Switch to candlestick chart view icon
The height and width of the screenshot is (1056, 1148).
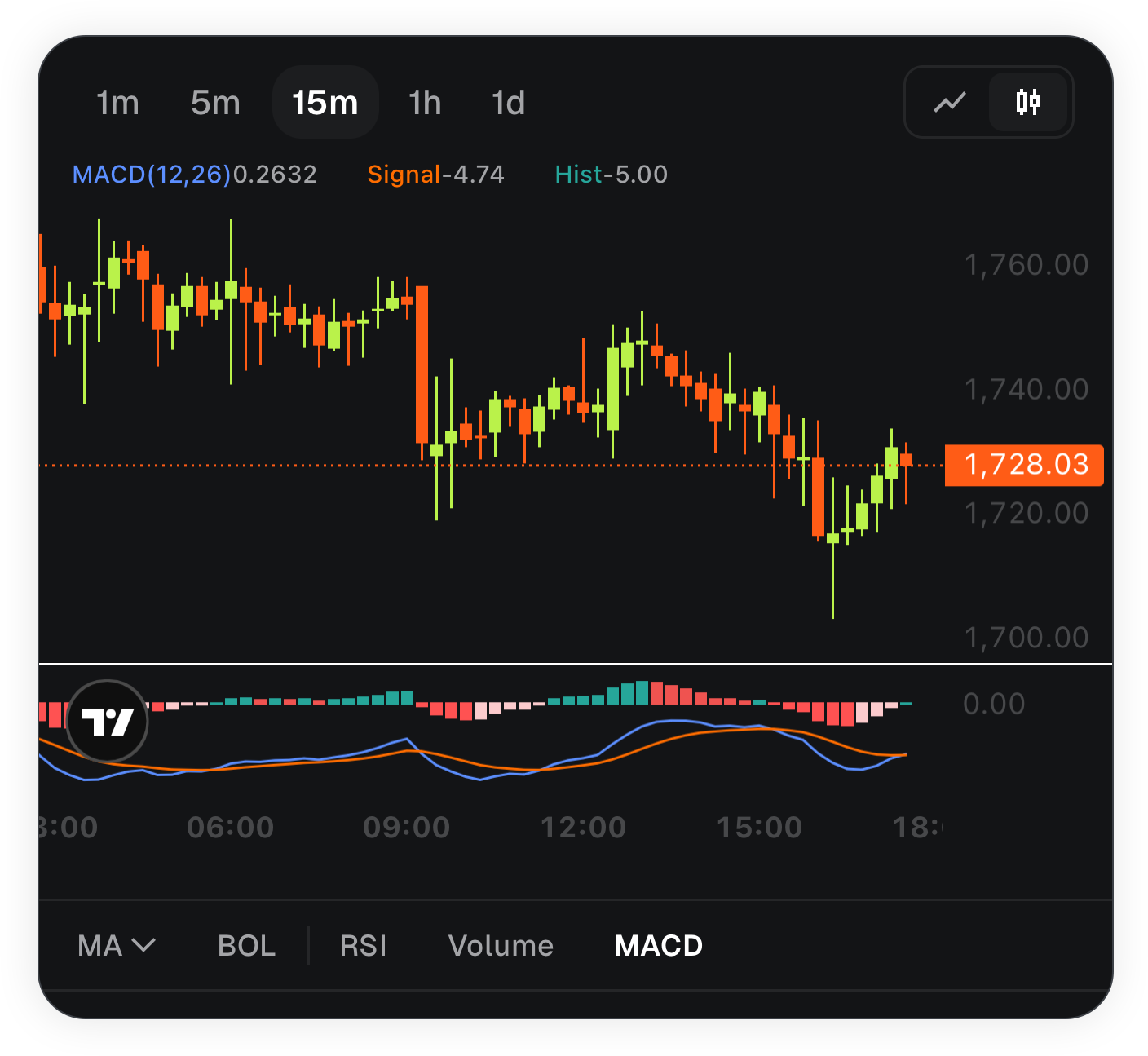1028,102
